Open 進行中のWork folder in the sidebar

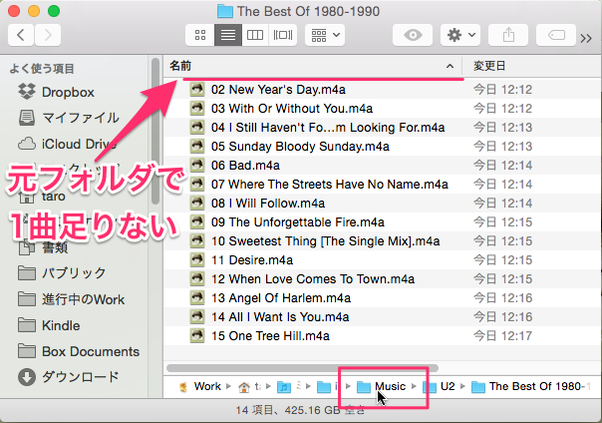(71, 299)
